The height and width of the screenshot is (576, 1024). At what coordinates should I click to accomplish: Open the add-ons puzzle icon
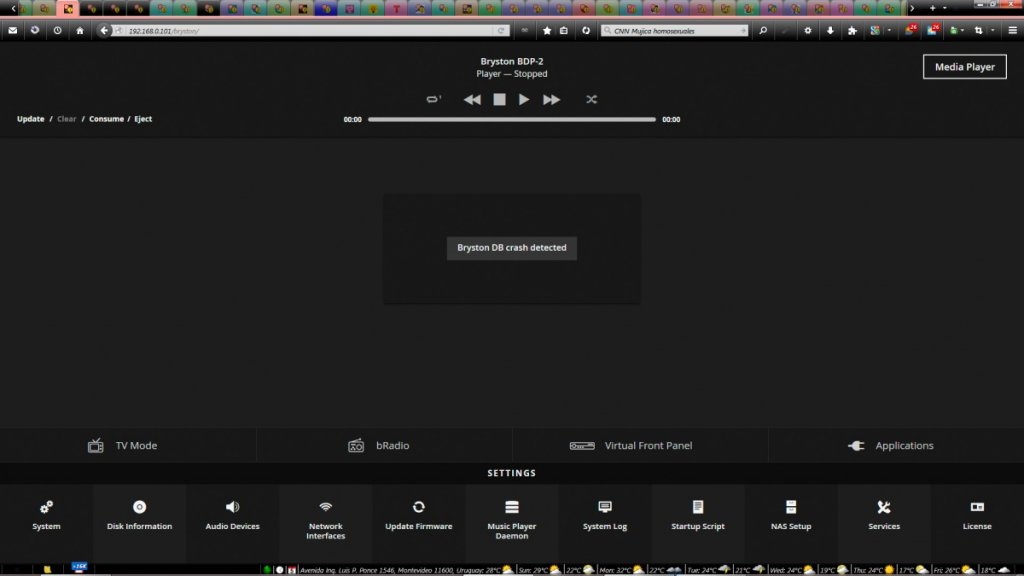click(852, 30)
